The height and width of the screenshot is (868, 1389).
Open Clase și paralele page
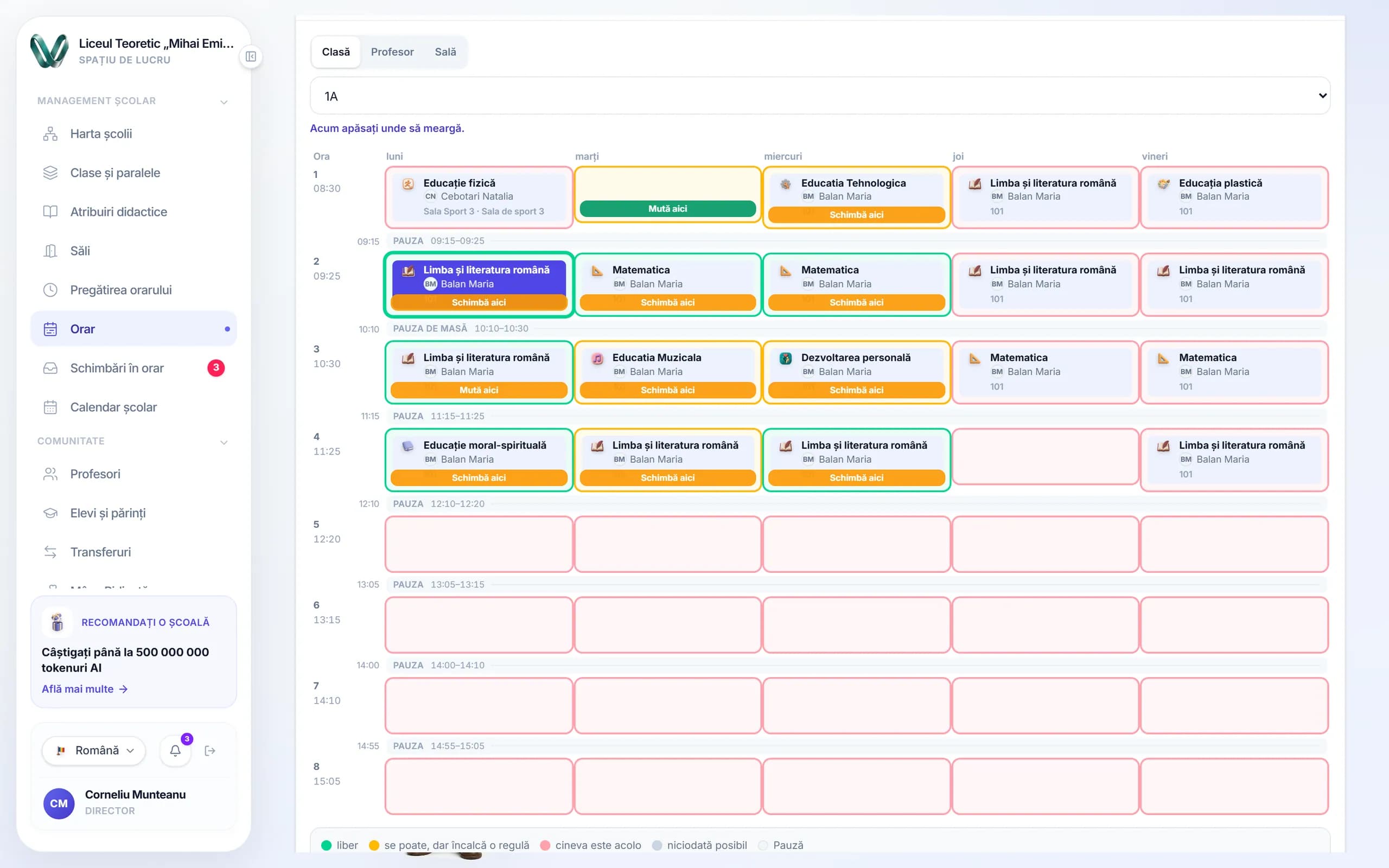pos(133,173)
